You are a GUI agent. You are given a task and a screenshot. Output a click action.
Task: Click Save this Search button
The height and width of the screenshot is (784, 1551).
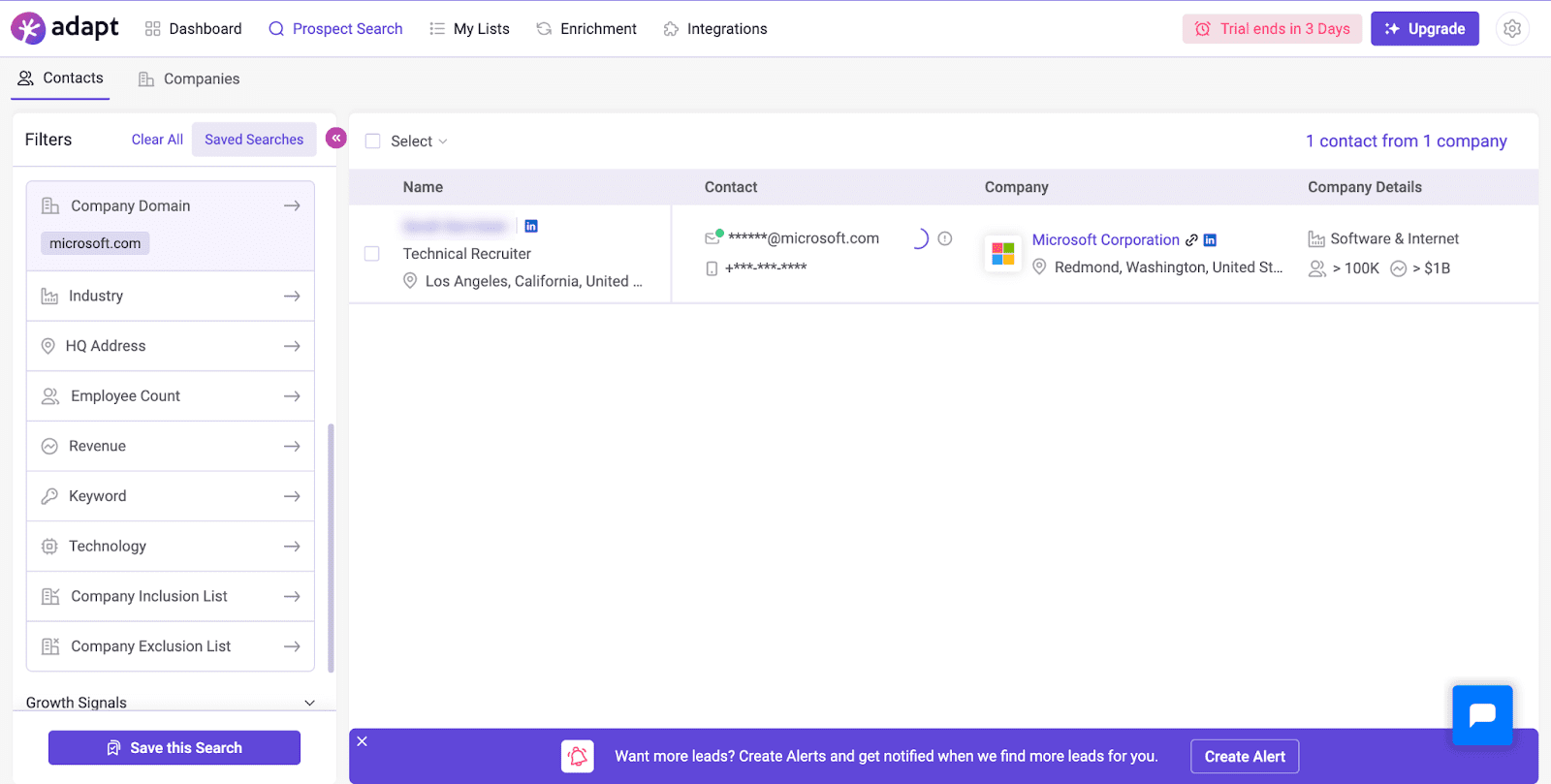tap(174, 748)
